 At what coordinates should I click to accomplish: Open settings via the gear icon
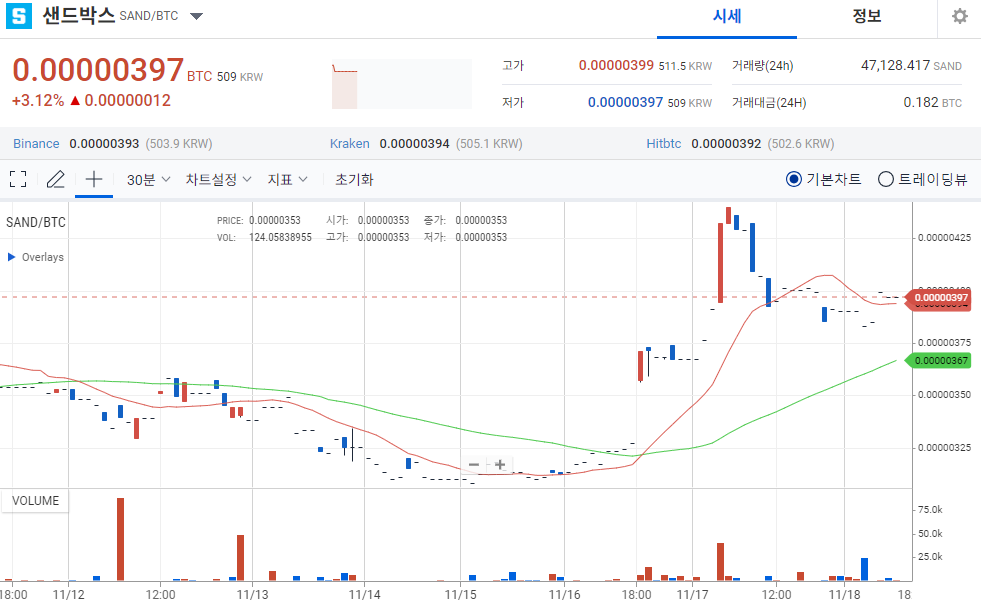tap(960, 16)
